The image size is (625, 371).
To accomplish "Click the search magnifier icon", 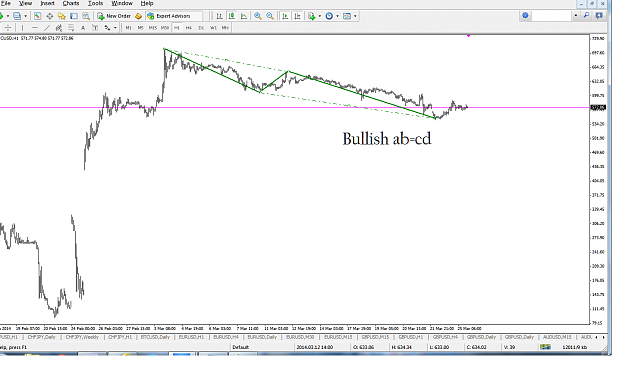I will tap(586, 16).
